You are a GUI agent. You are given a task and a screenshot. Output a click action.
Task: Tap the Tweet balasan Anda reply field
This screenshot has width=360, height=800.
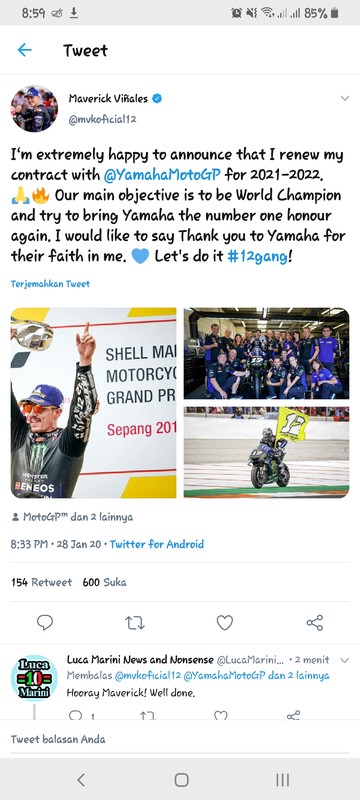180,739
